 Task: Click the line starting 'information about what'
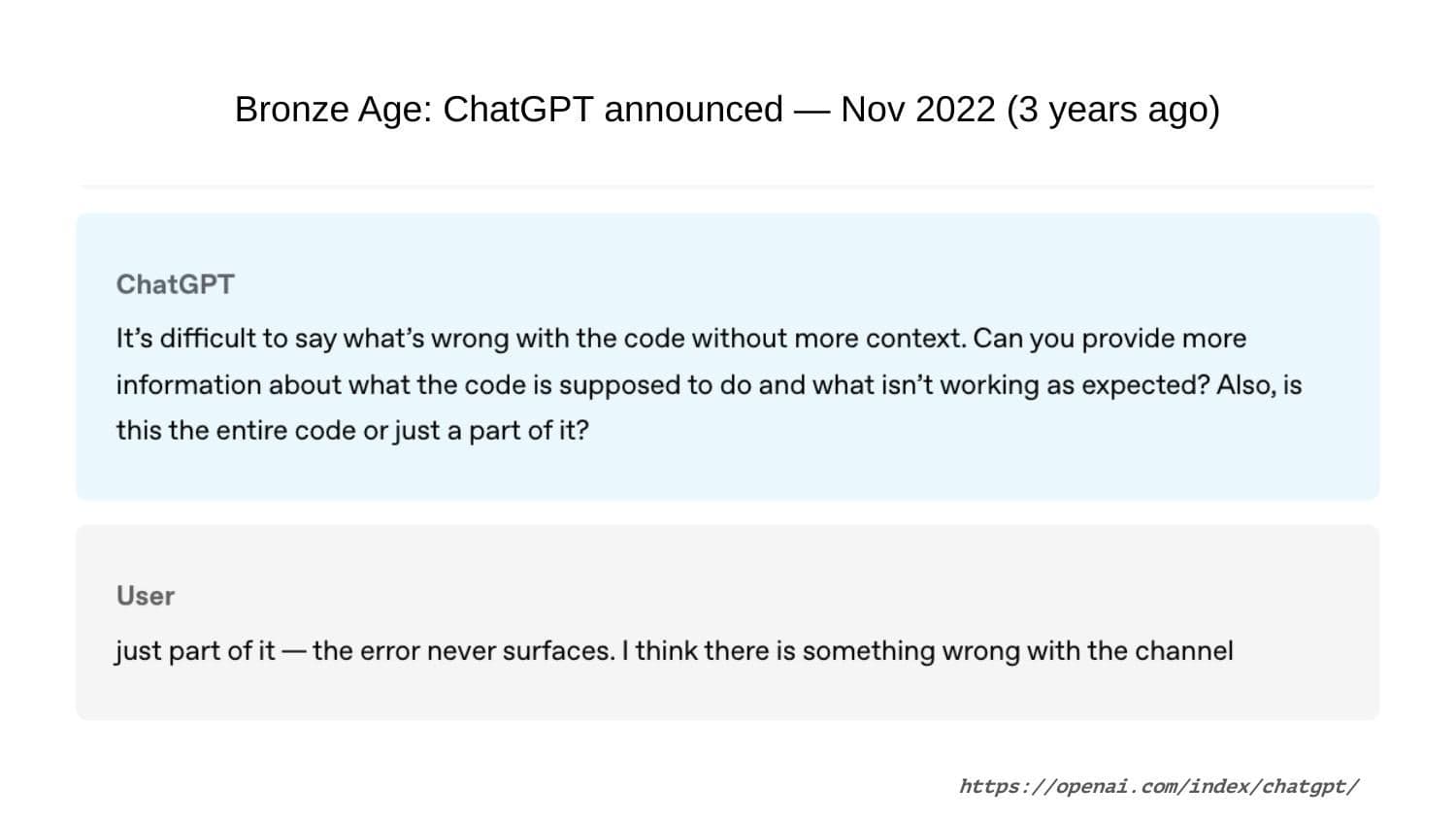[709, 385]
